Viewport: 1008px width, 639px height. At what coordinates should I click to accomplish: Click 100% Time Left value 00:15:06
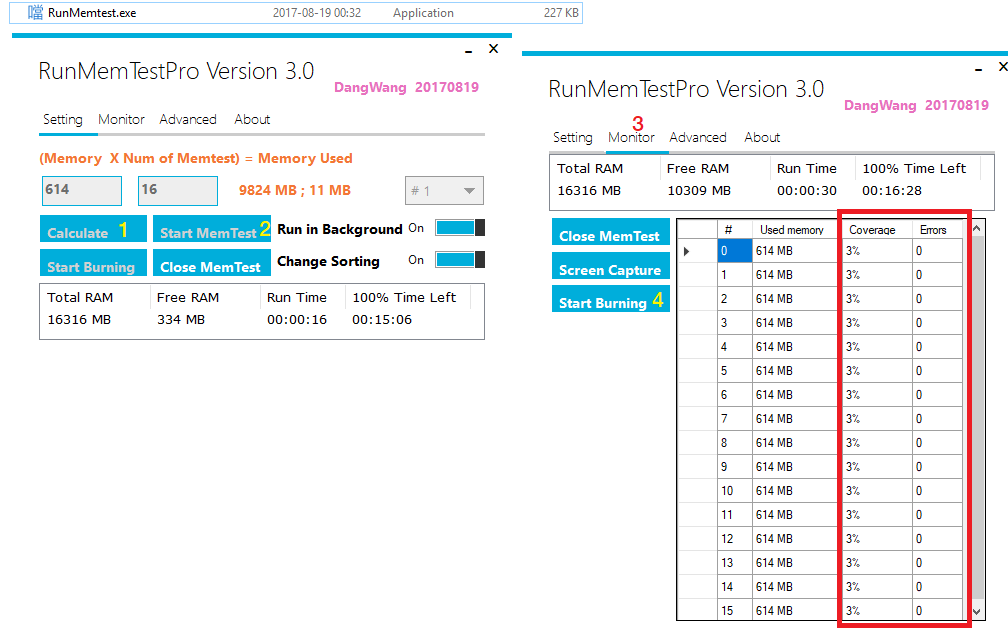point(382,320)
